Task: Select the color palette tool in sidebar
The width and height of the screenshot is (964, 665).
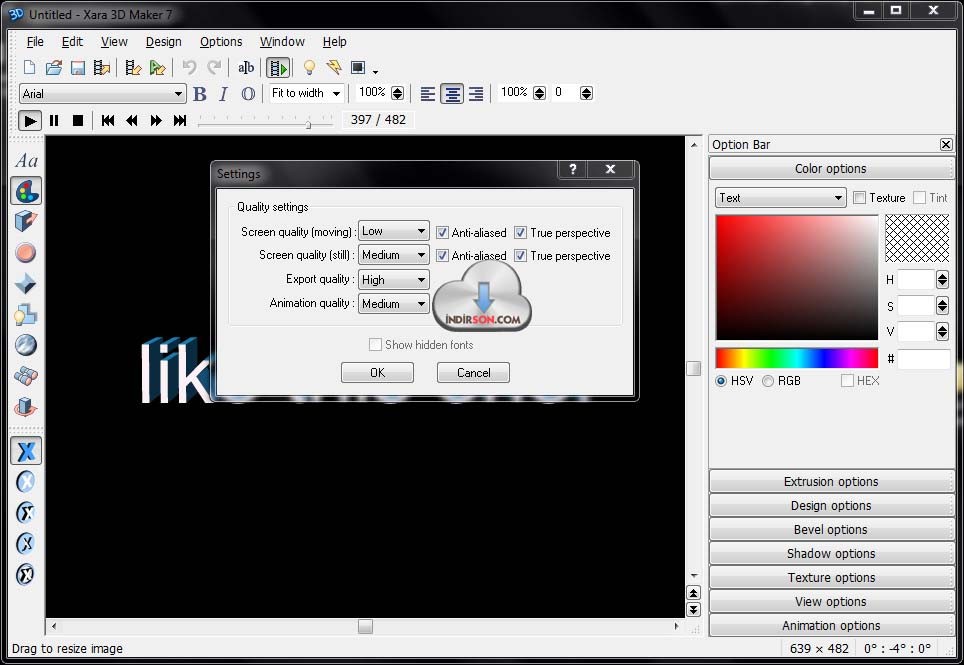Action: (x=26, y=191)
